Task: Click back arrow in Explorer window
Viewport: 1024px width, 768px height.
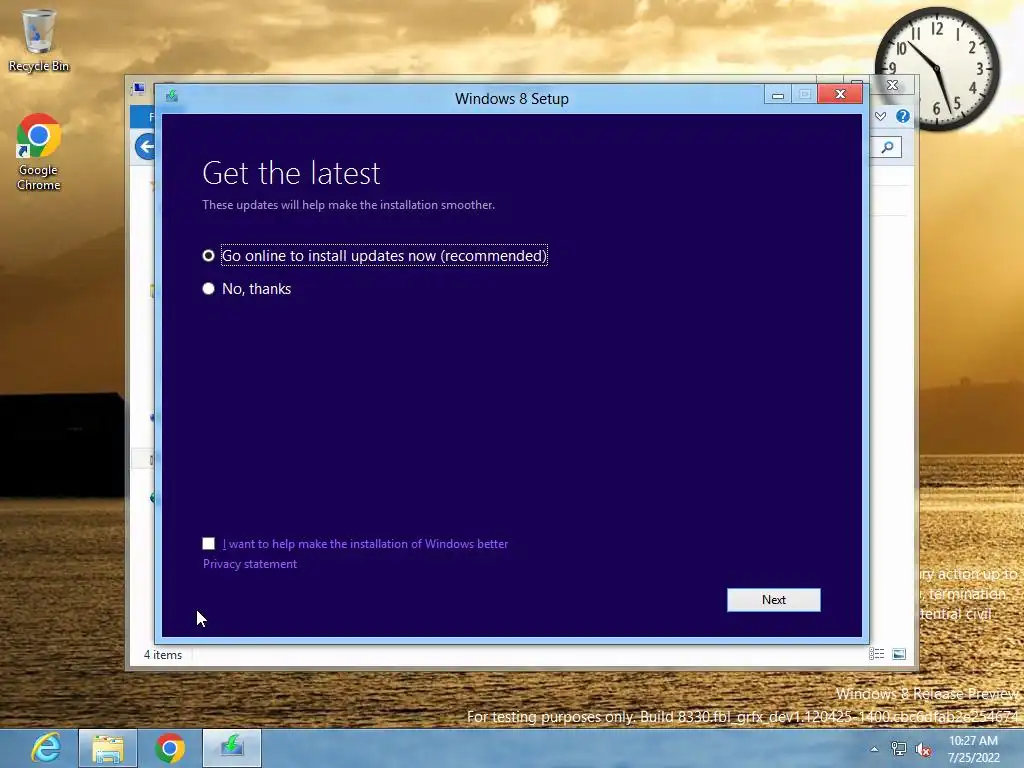Action: pyautogui.click(x=145, y=146)
